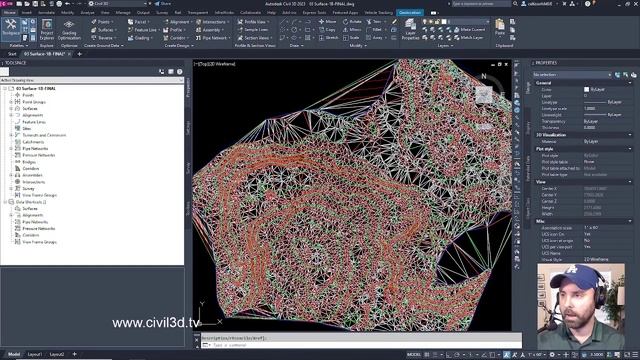Click the Undo arrow in quick access toolbar

(x=68, y=4)
